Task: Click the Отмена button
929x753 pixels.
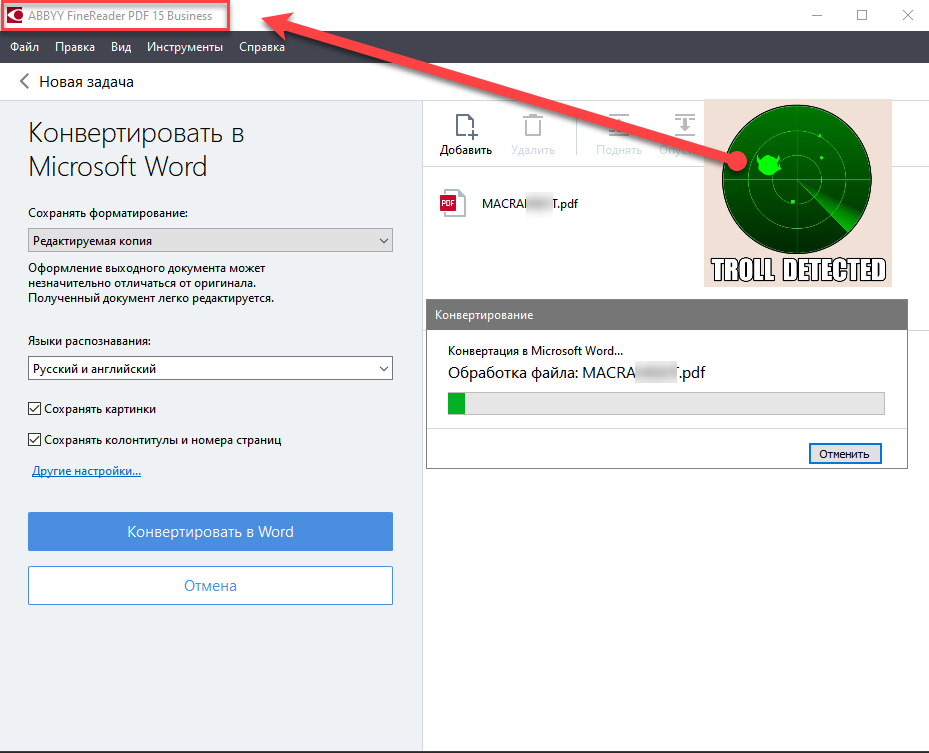Action: click(210, 585)
